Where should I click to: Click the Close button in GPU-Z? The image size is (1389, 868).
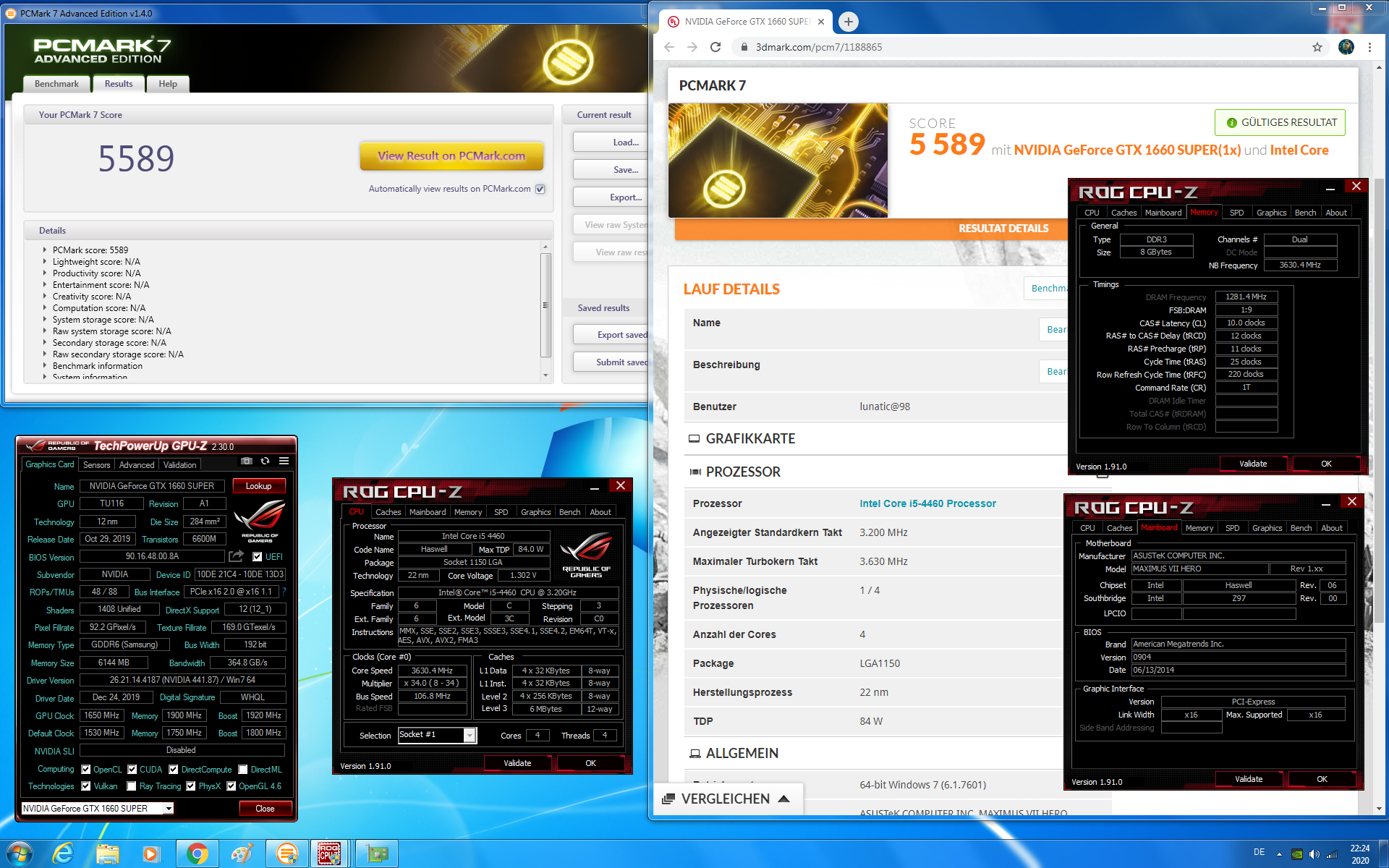click(x=265, y=808)
